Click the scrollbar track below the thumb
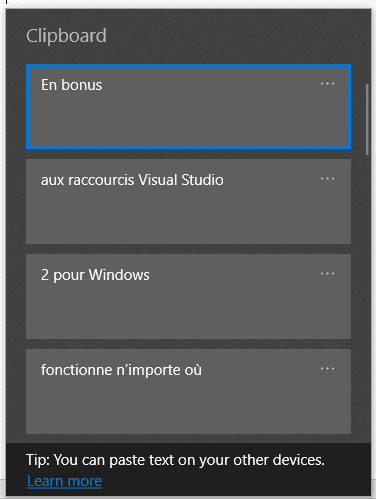This screenshot has width=376, height=499. (367, 297)
